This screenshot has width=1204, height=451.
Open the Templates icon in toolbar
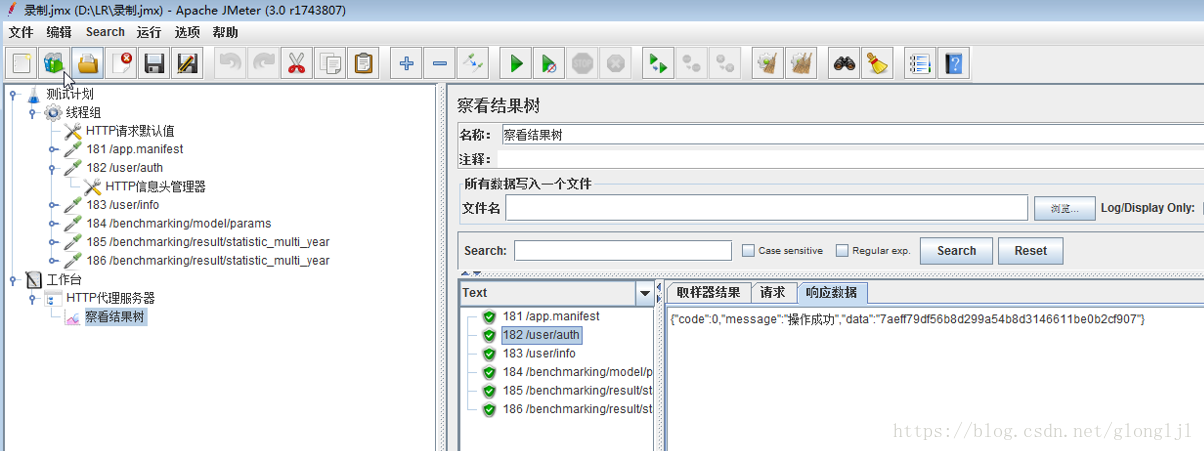point(53,64)
